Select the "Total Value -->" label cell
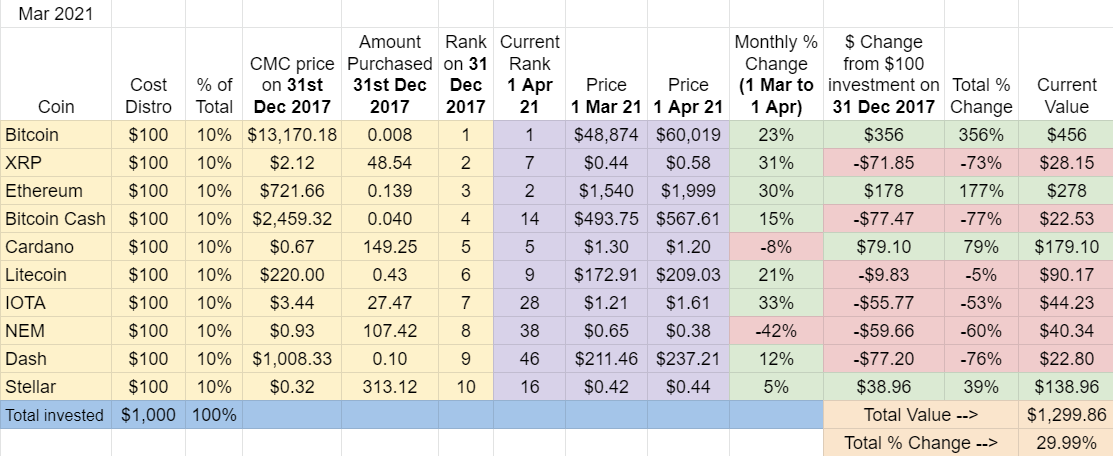This screenshot has height=456, width=1113. point(920,414)
